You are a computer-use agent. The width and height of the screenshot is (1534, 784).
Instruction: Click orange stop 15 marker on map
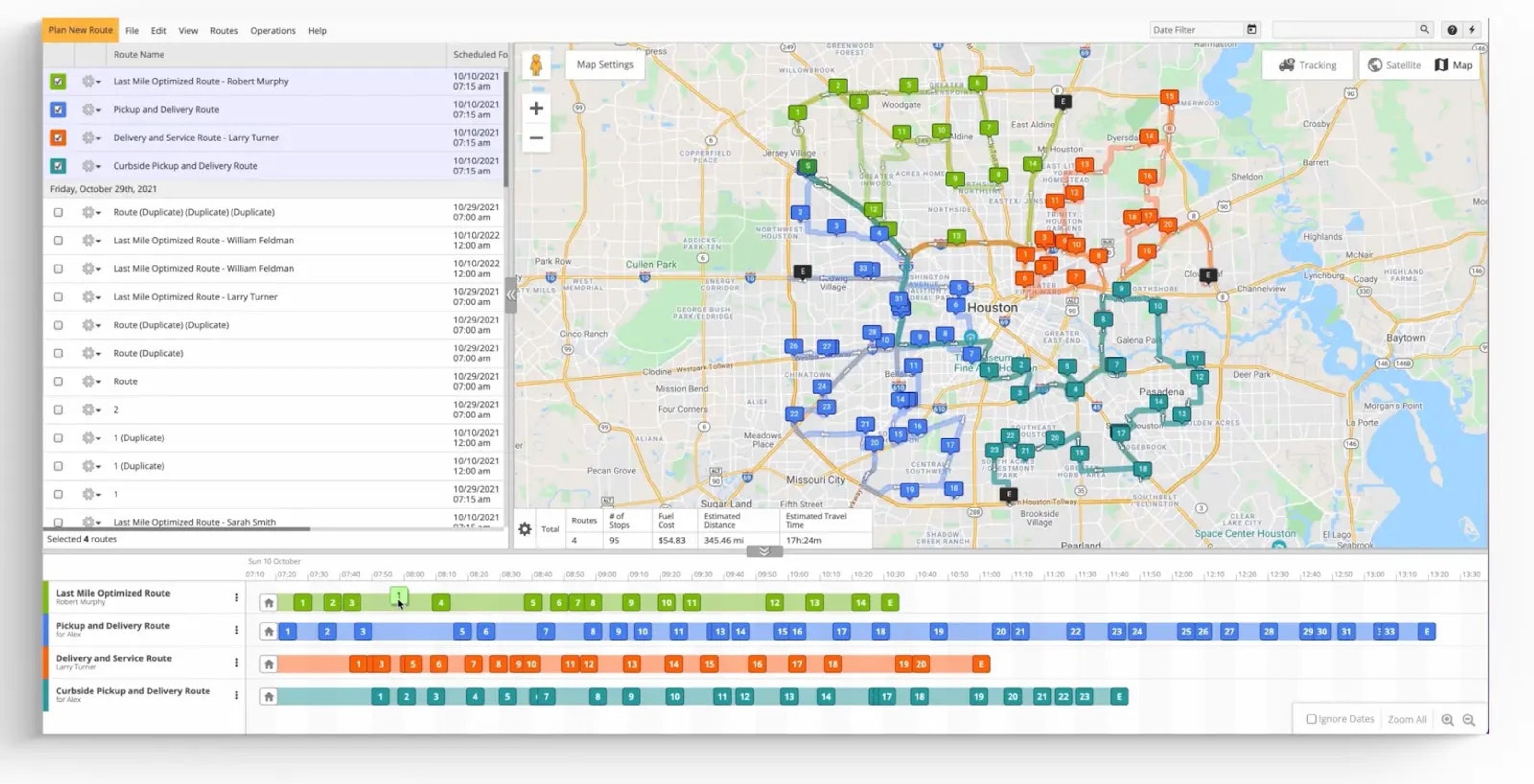click(x=1169, y=96)
